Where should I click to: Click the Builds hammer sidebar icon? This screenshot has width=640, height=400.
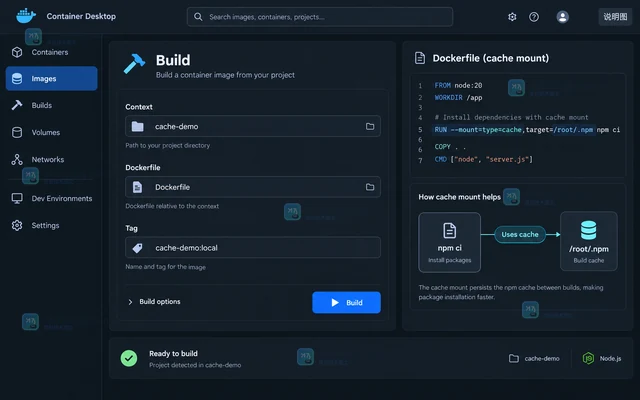(x=17, y=105)
